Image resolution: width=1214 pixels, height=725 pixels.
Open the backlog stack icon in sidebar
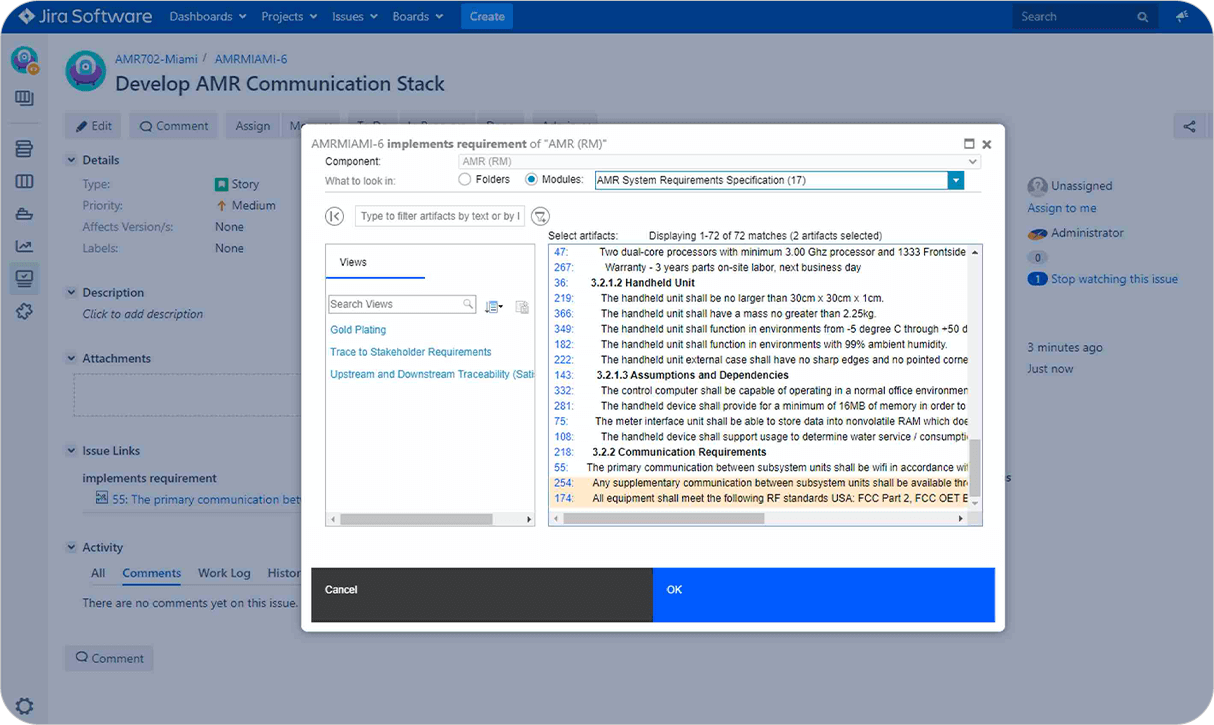point(24,149)
